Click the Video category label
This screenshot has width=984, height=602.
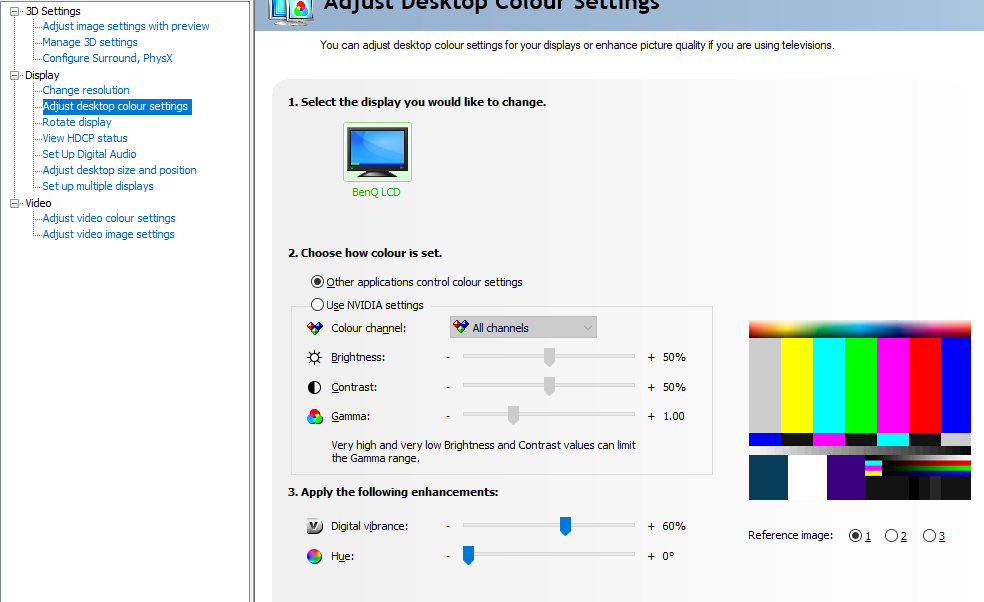click(x=38, y=203)
